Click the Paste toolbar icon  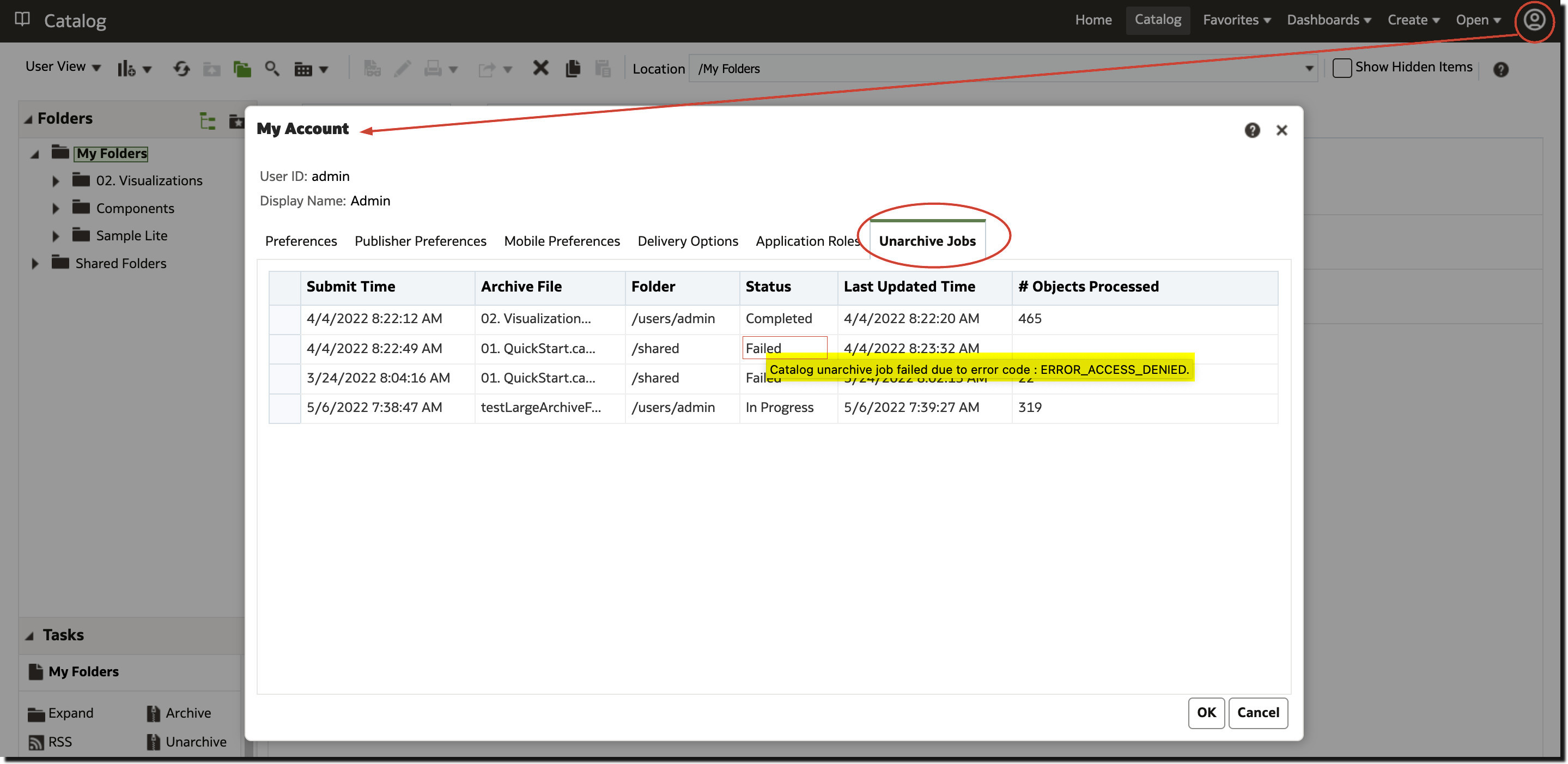coord(603,68)
